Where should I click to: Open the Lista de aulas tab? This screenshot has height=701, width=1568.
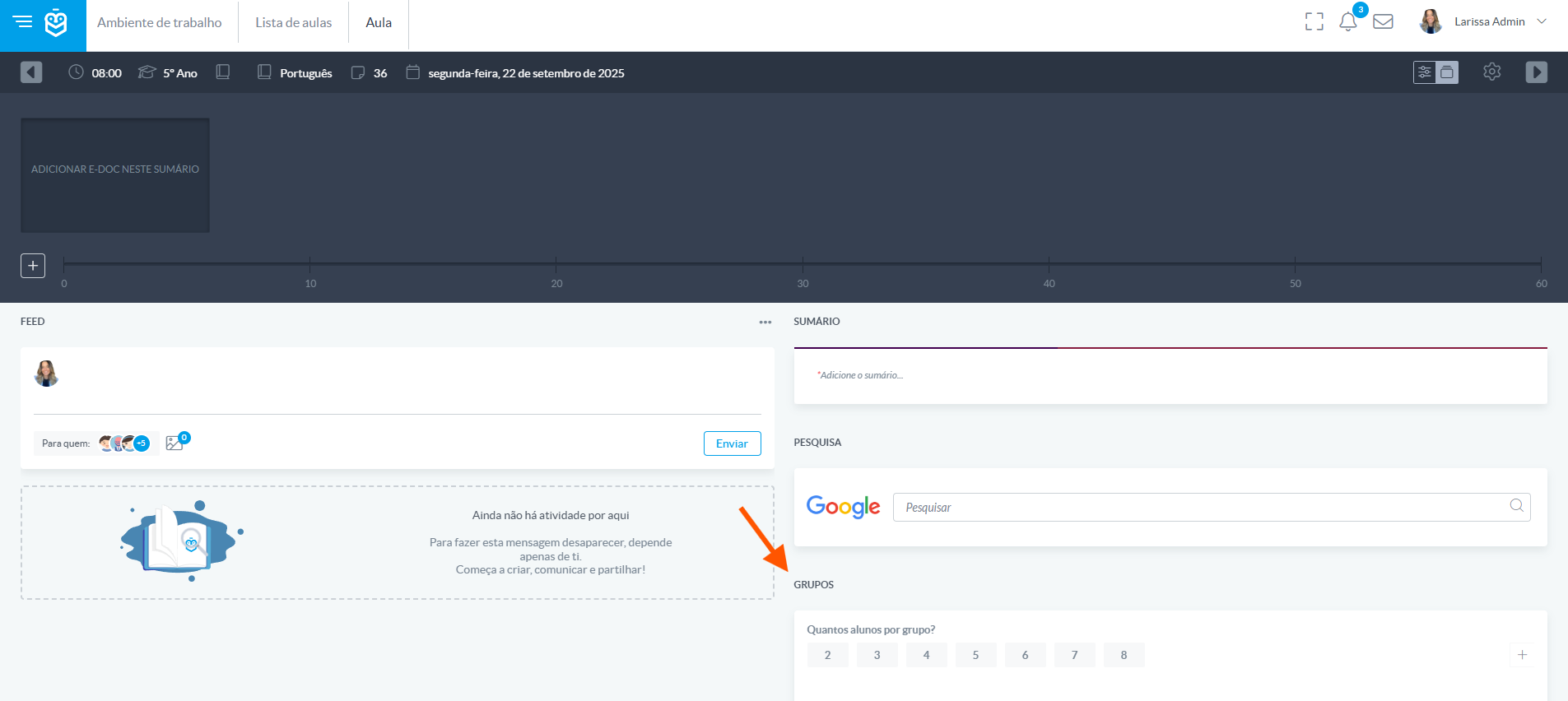pos(294,22)
